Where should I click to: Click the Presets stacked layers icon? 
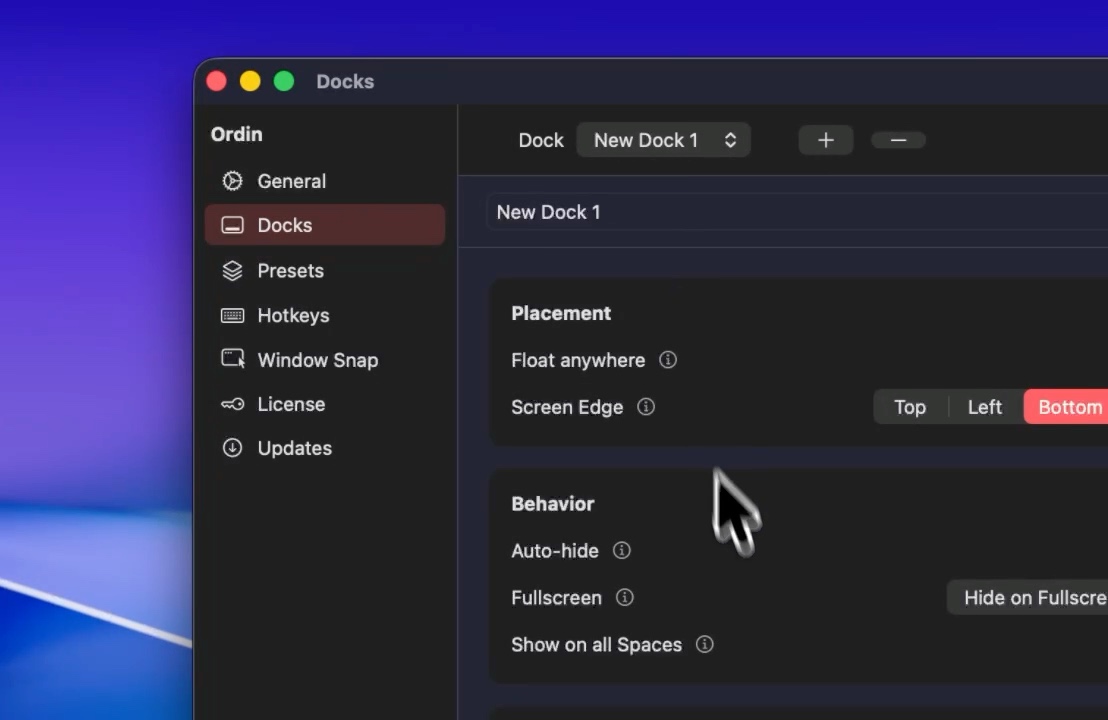[x=232, y=271]
